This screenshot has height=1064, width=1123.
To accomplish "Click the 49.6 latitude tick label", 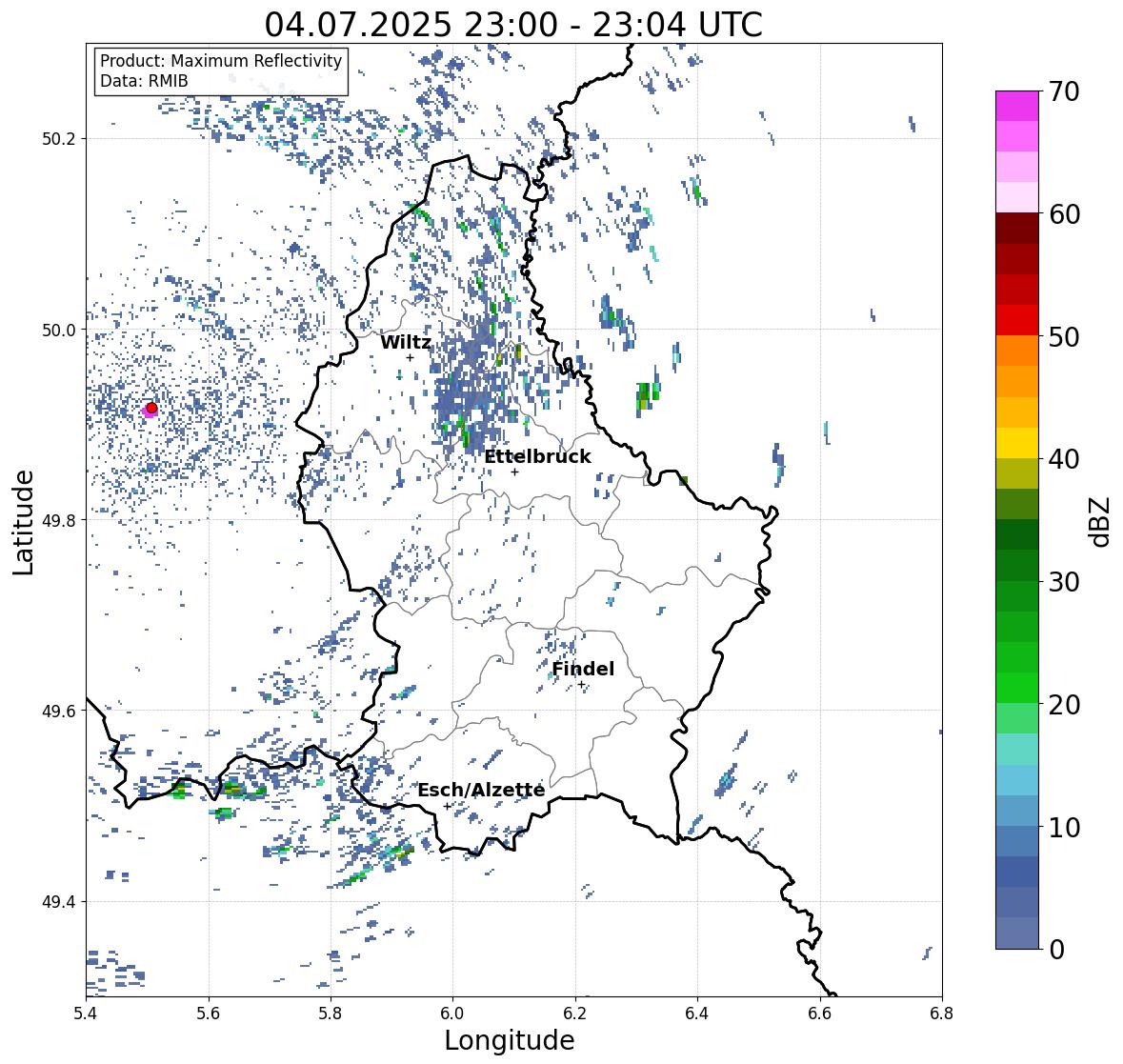I will [x=58, y=711].
